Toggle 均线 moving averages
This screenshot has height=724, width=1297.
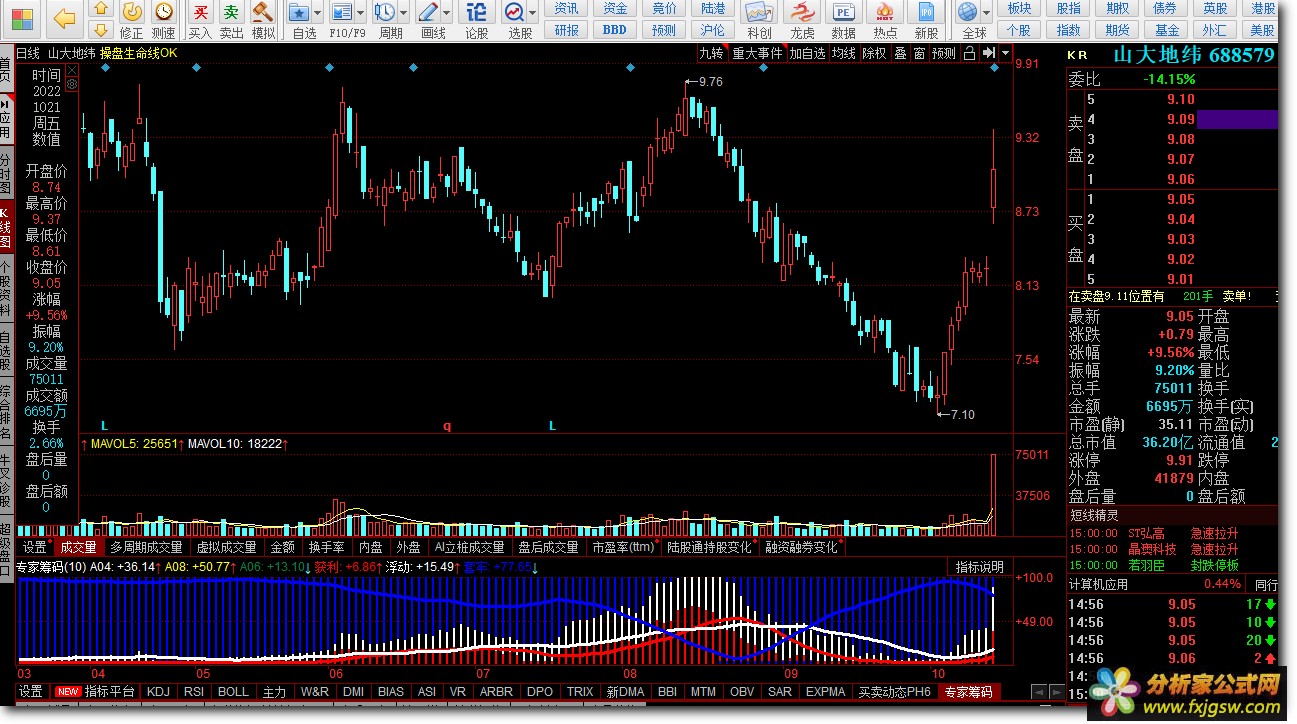point(844,53)
